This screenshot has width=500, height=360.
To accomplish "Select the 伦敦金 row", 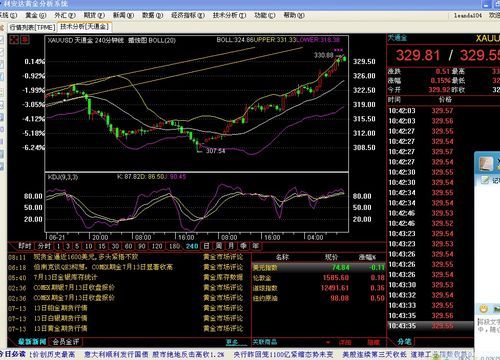I will (318, 278).
